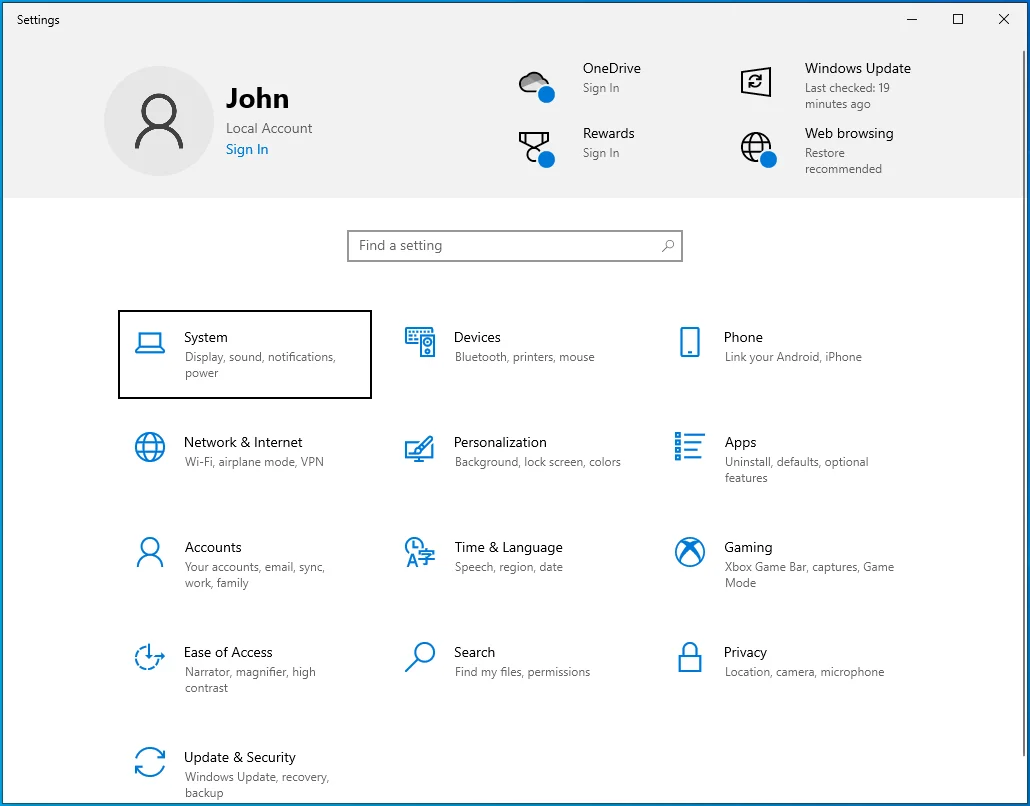Open the Rewards header label
Screen dimensions: 1030x806
608,133
